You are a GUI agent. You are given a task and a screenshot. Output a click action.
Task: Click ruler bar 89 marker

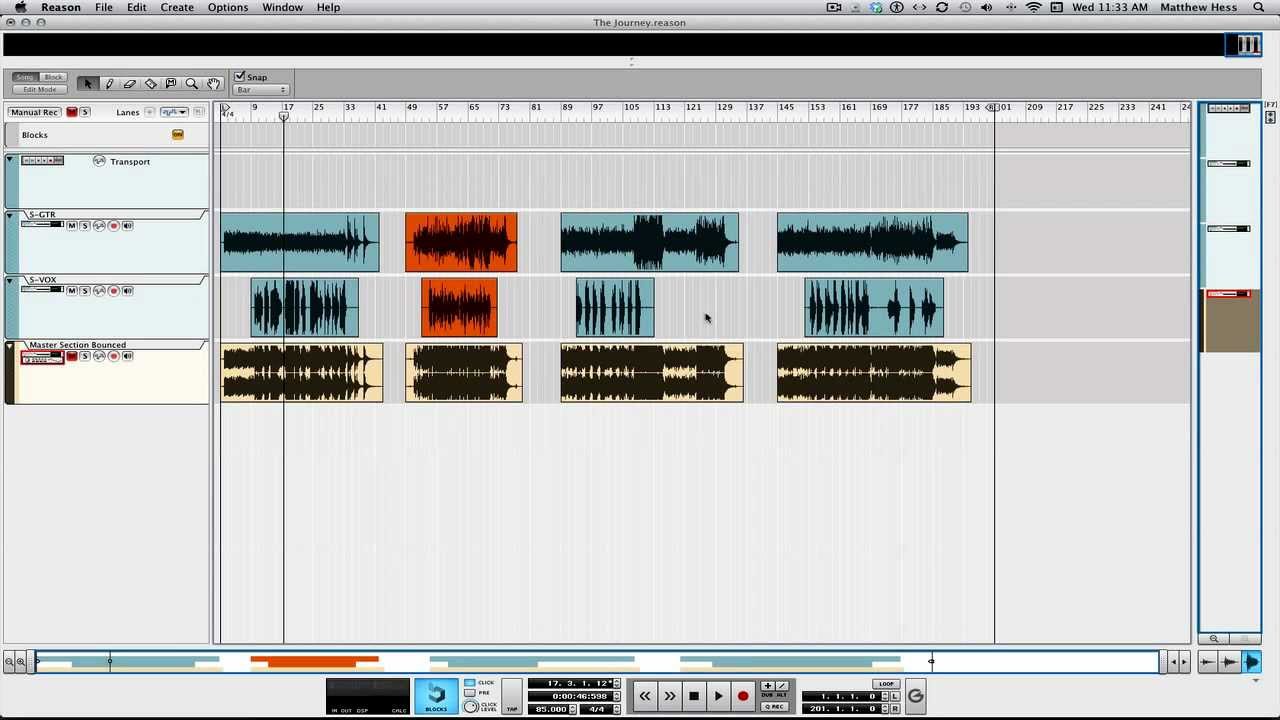567,107
